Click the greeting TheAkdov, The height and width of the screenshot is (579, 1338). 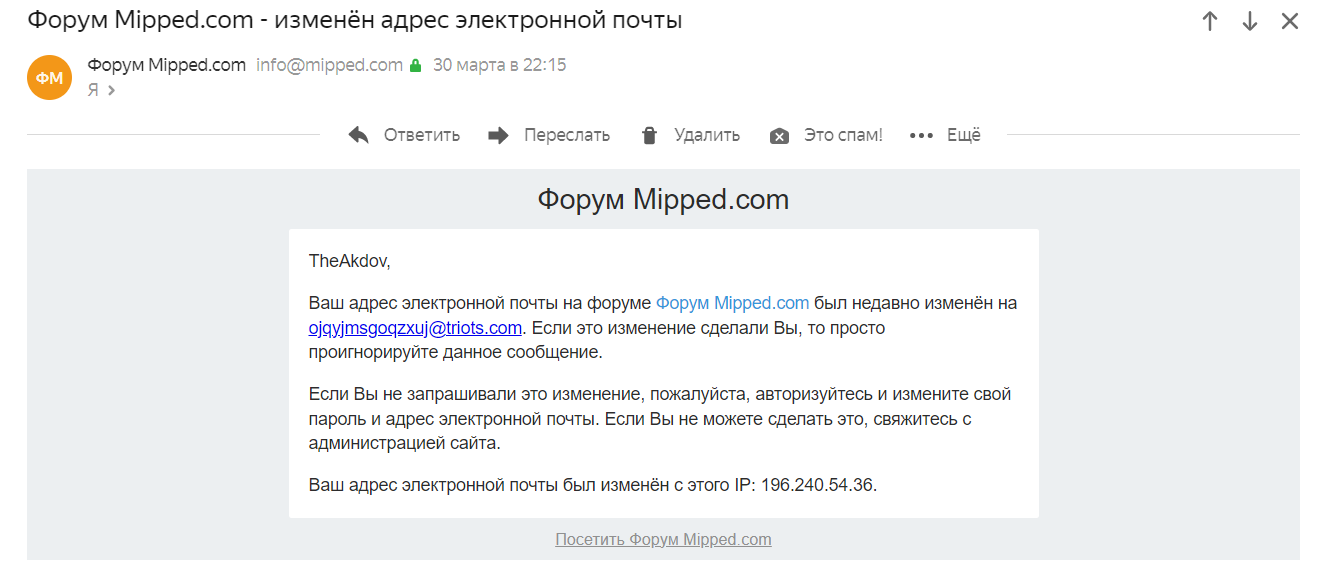point(349,261)
